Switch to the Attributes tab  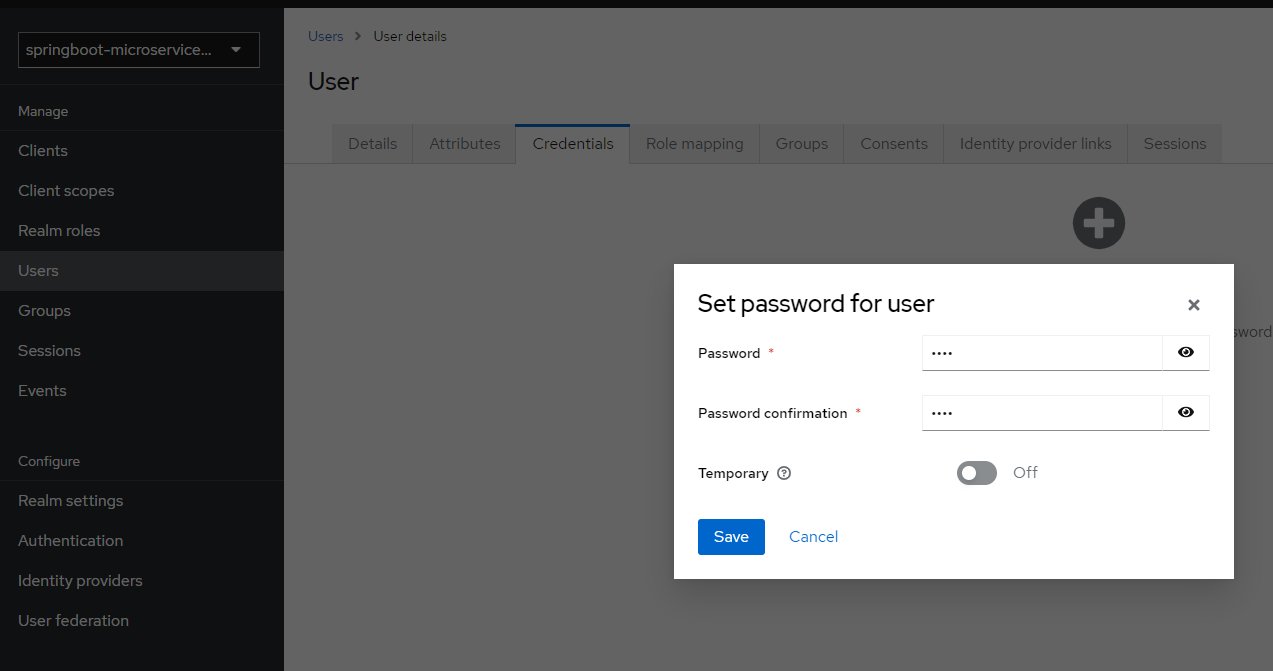pos(464,144)
